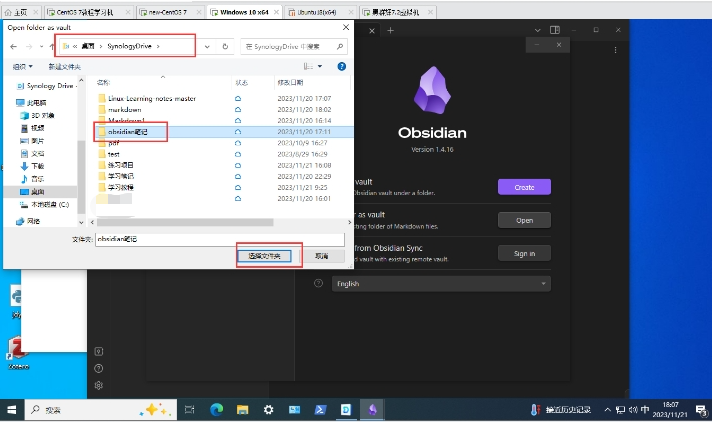Click the Obsidian logo in the launcher
Viewport: 712px width, 422px height.
pyautogui.click(x=432, y=89)
